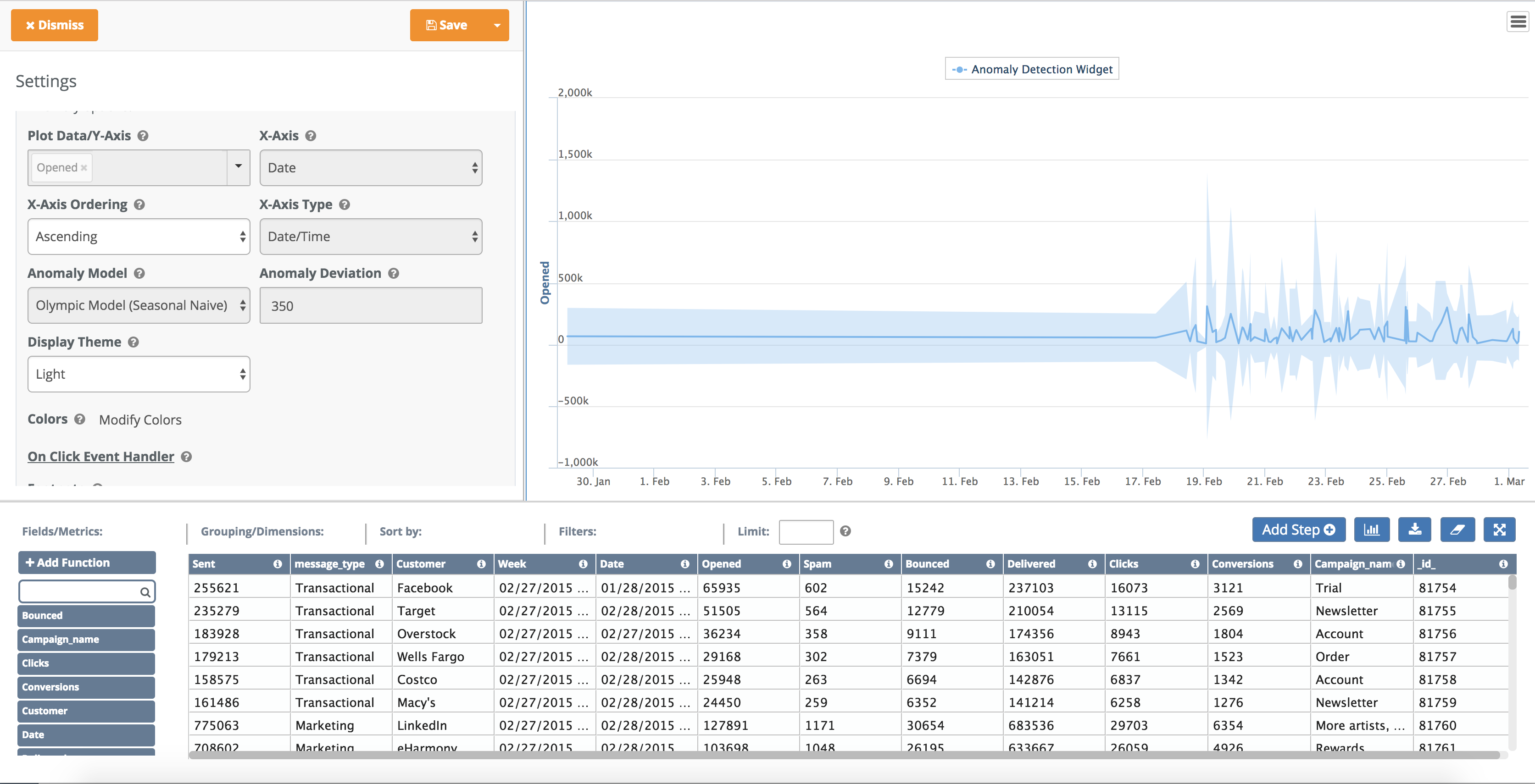
Task: Open the Display Theme dropdown
Action: tap(139, 374)
